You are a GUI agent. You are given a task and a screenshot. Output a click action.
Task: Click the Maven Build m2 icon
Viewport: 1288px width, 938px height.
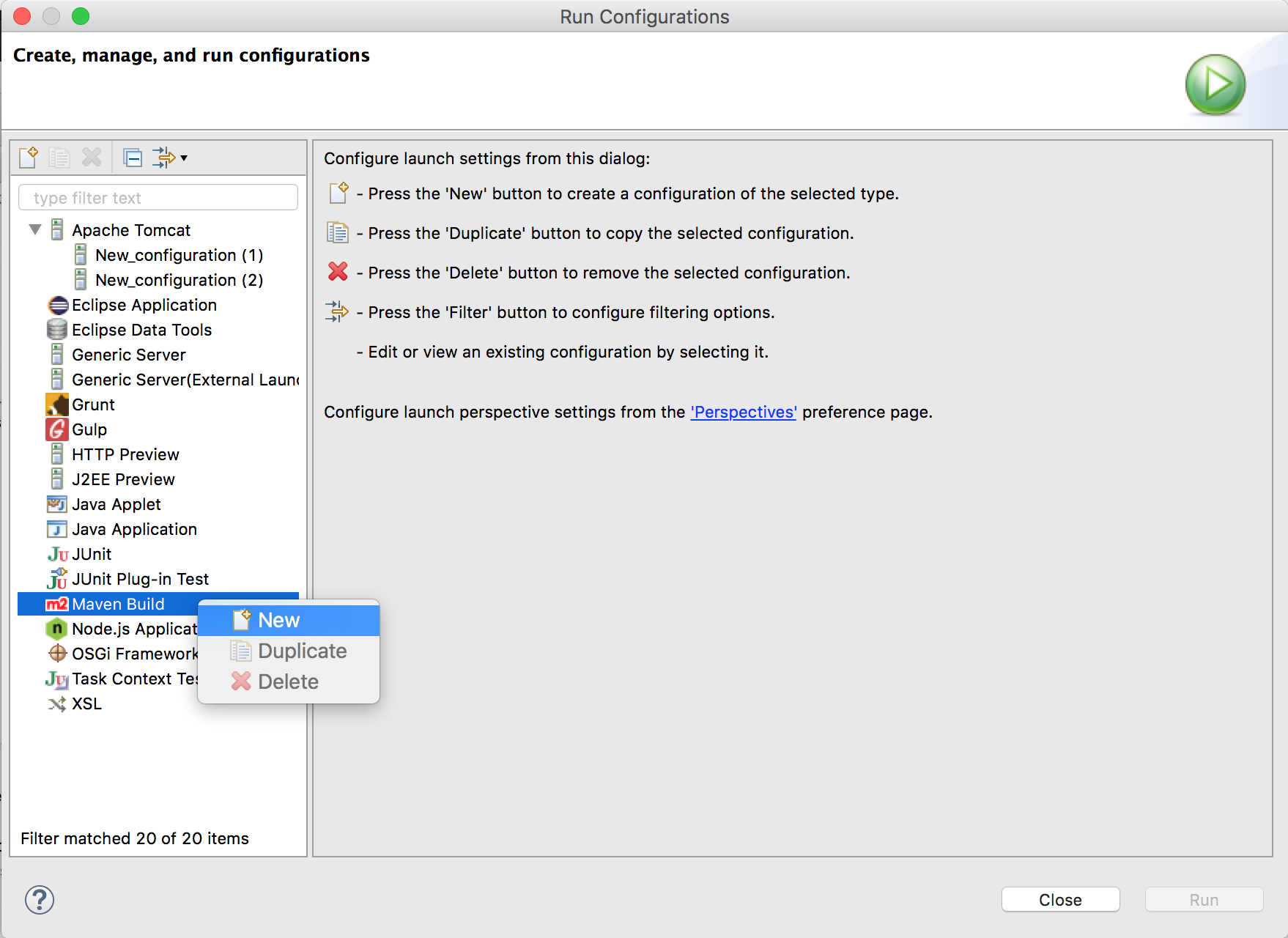[57, 604]
